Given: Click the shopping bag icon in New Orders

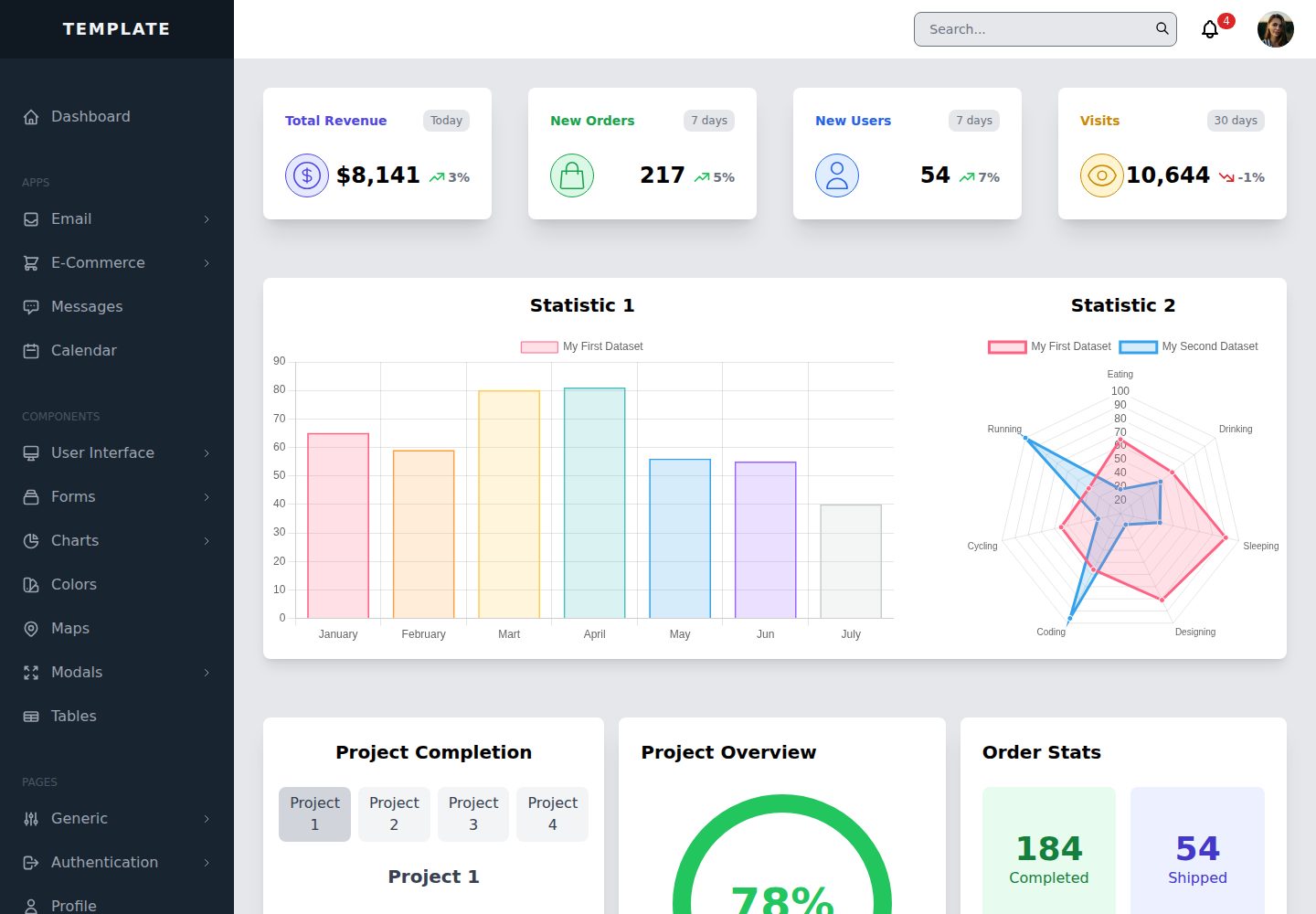Looking at the screenshot, I should tap(572, 175).
